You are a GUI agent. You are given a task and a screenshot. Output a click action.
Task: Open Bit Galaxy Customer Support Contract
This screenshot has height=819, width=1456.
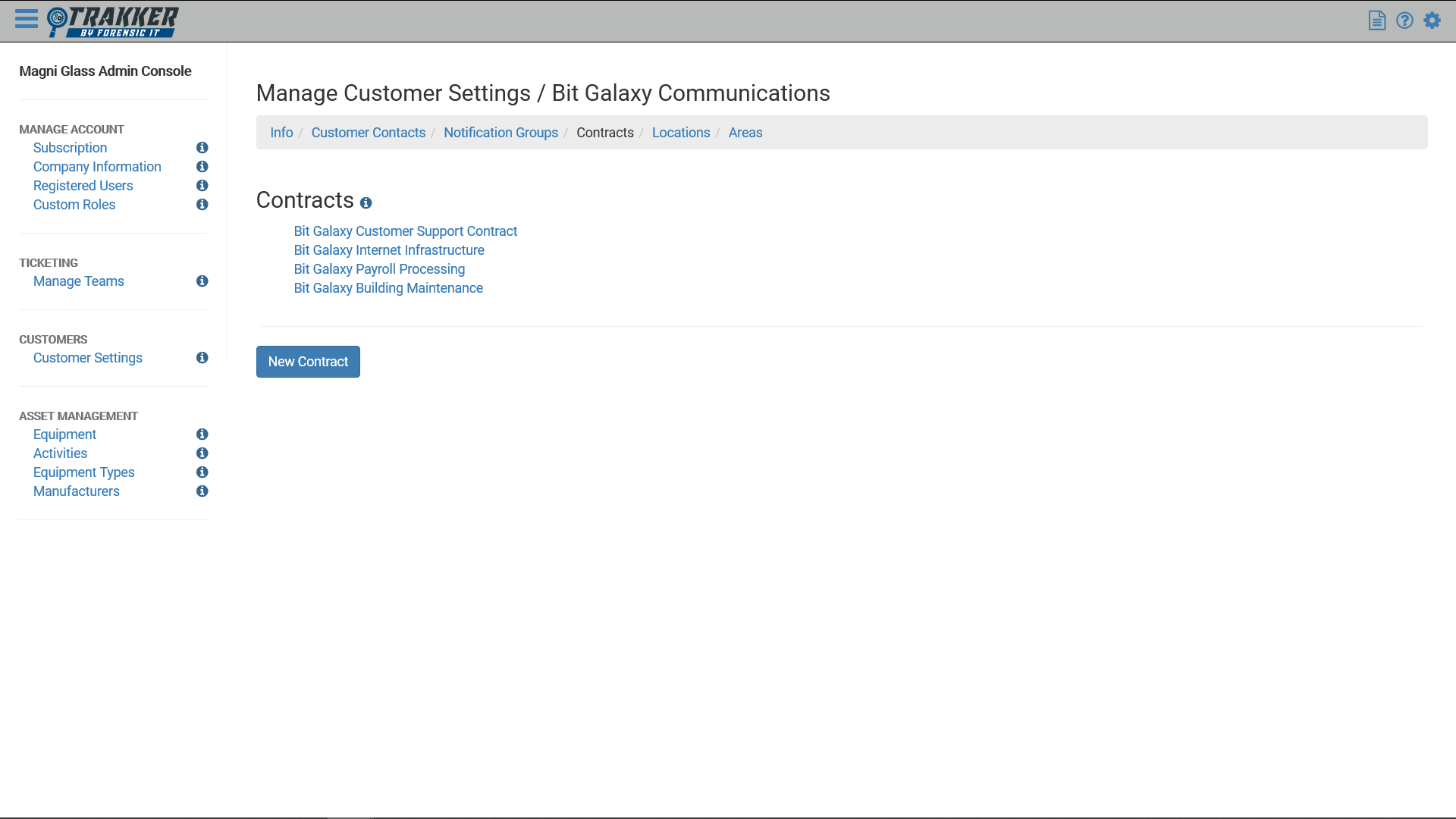click(x=405, y=231)
